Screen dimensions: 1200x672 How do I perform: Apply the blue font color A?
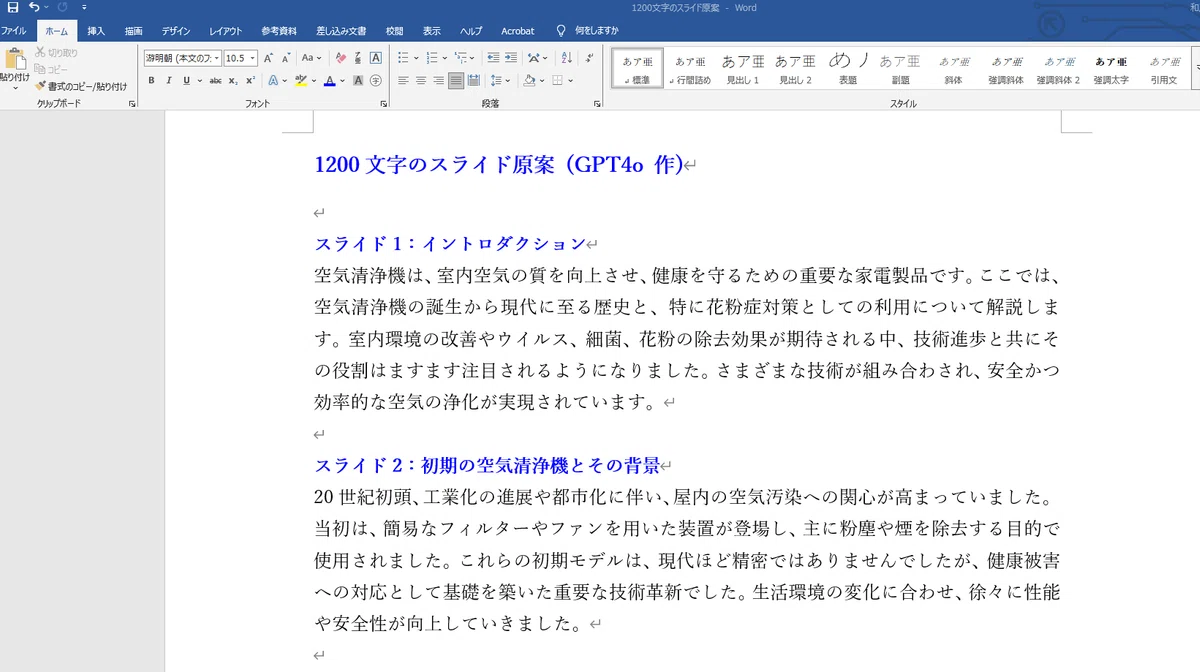point(329,80)
